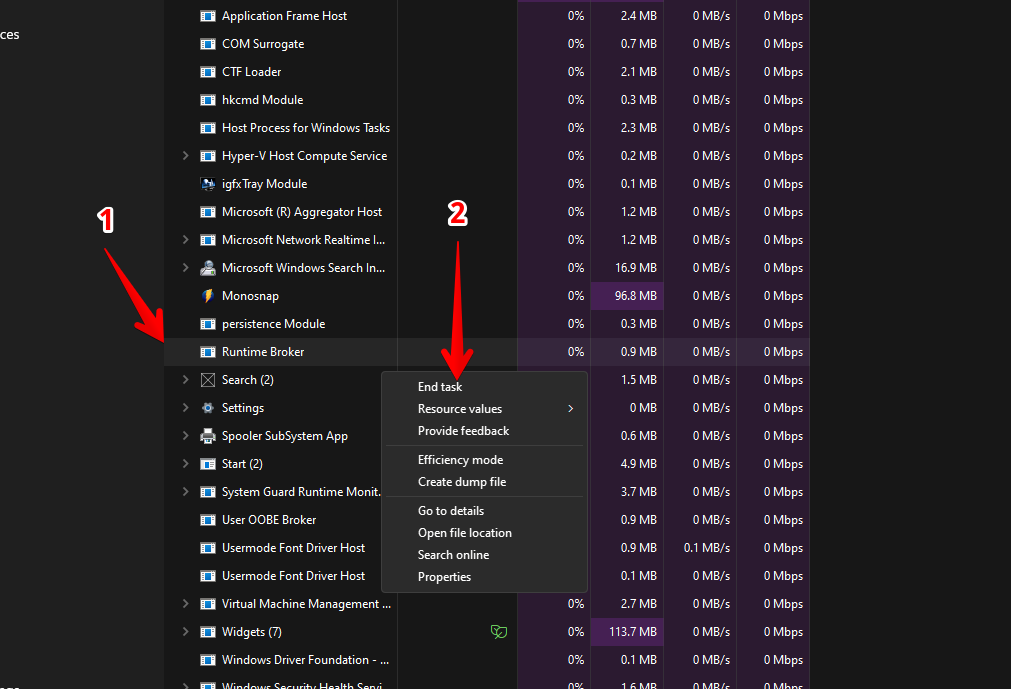Click the Runtime Broker process icon

pos(208,352)
